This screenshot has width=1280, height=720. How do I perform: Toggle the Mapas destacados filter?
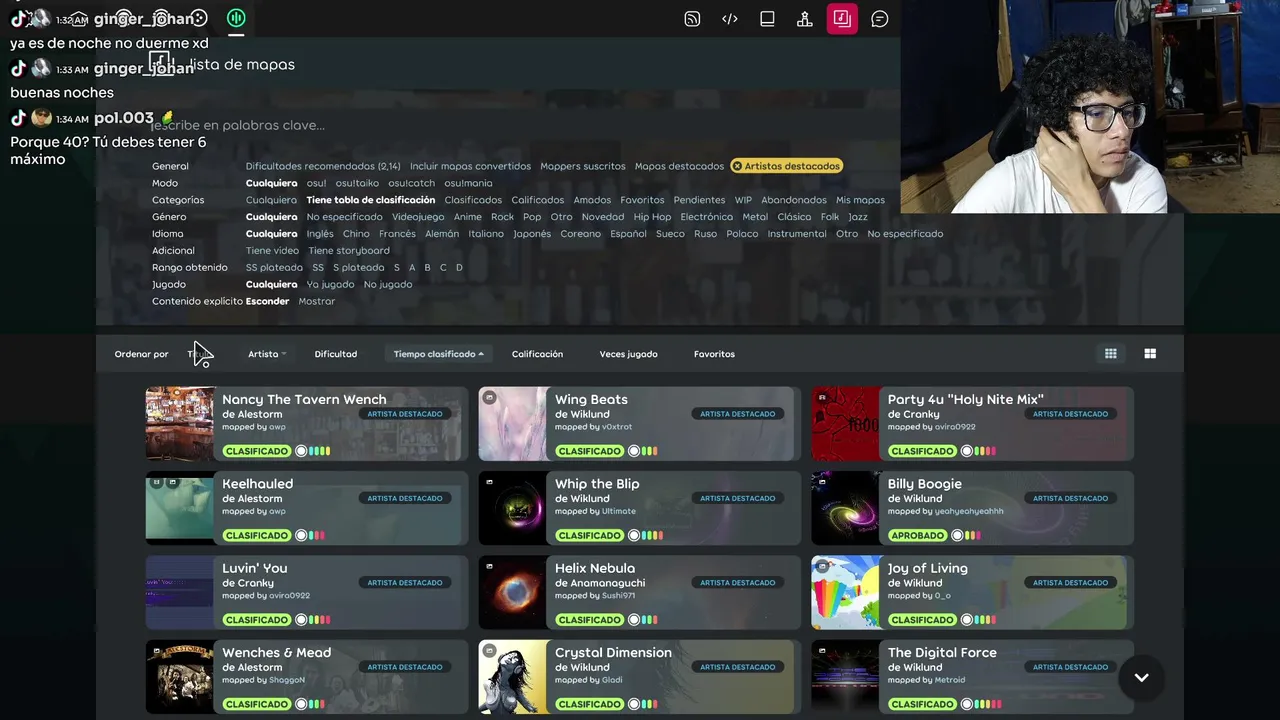679,166
